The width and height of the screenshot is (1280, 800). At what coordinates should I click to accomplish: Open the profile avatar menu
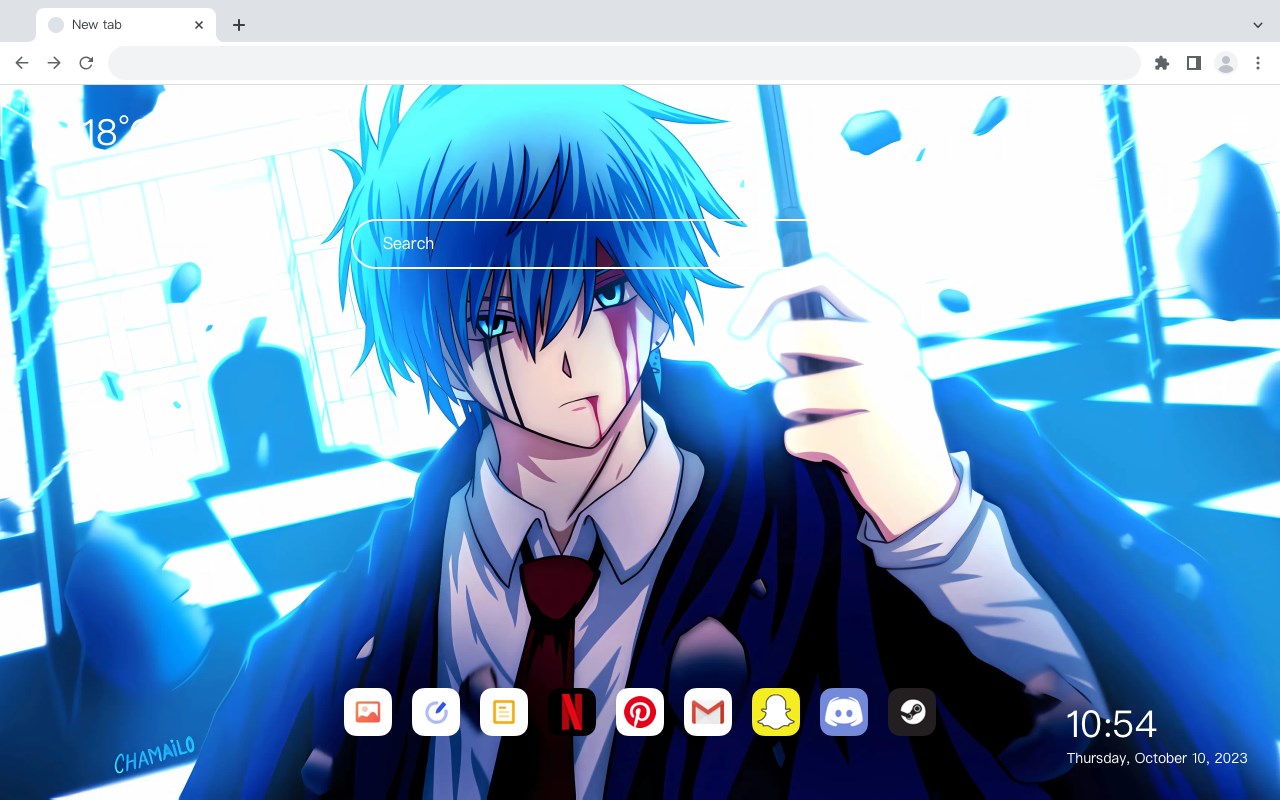[1225, 63]
